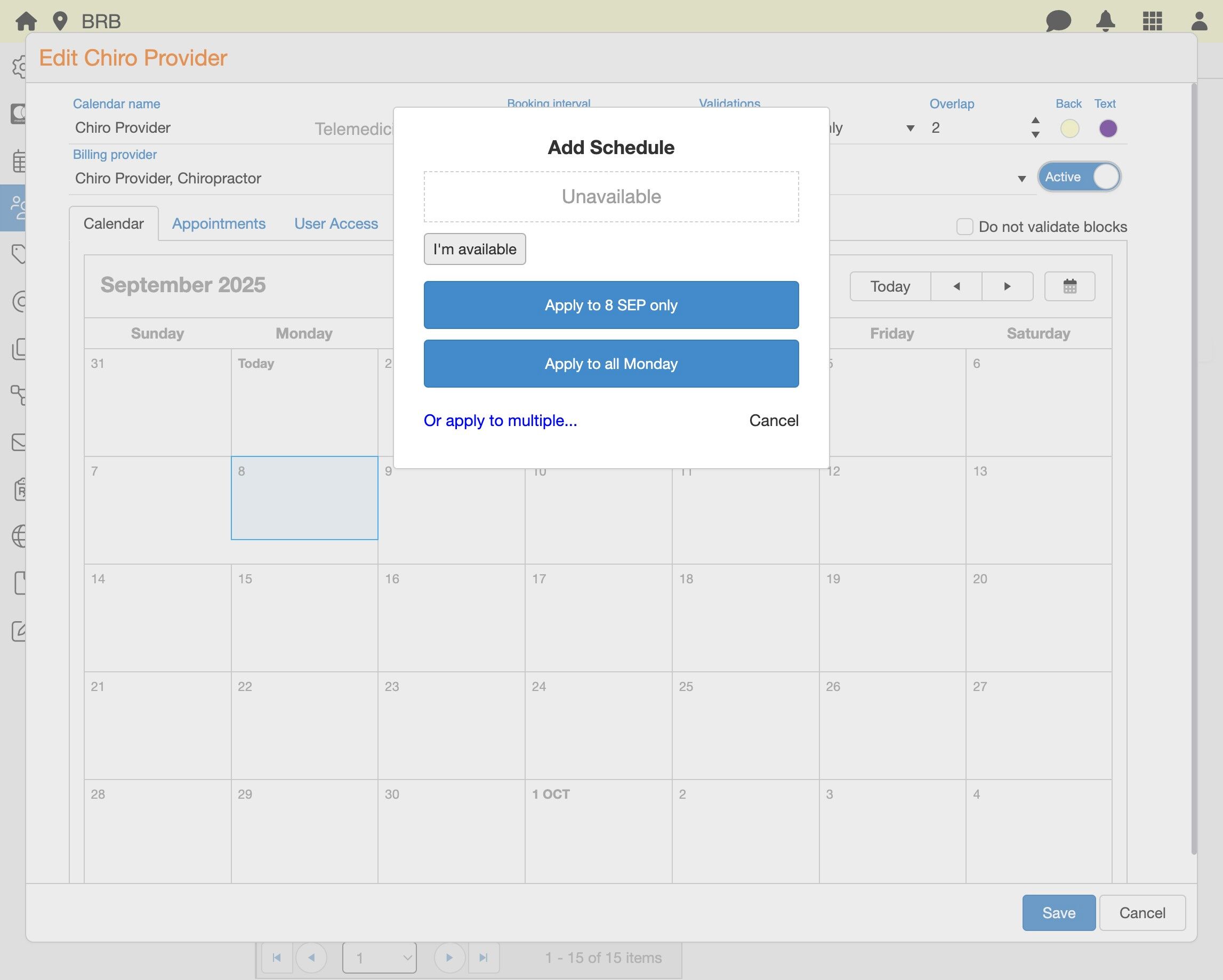Screen dimensions: 1223x980
Task: Increase the Overlap stepper value
Action: click(1035, 121)
